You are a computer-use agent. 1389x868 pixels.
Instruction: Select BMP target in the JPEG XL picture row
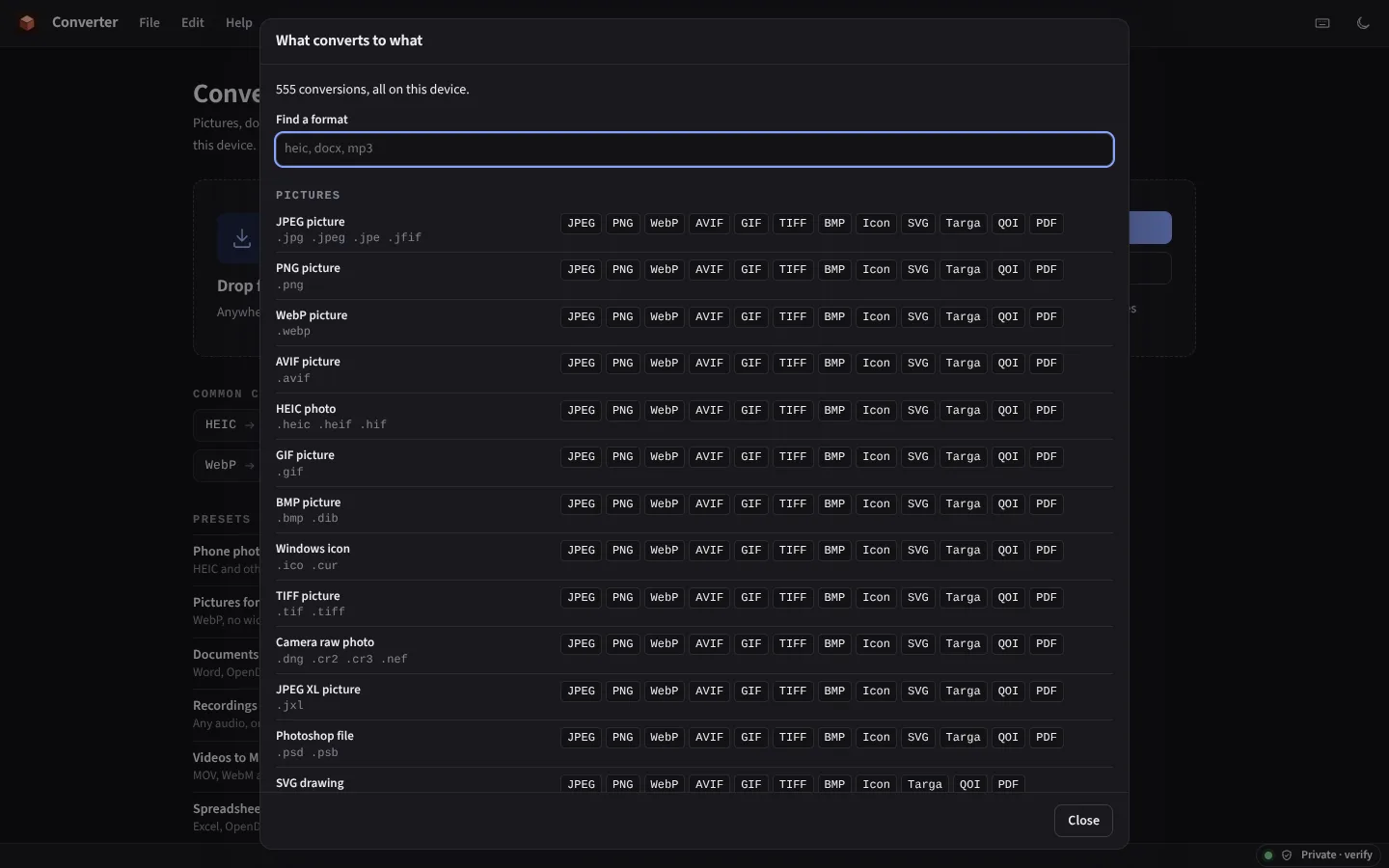click(834, 692)
